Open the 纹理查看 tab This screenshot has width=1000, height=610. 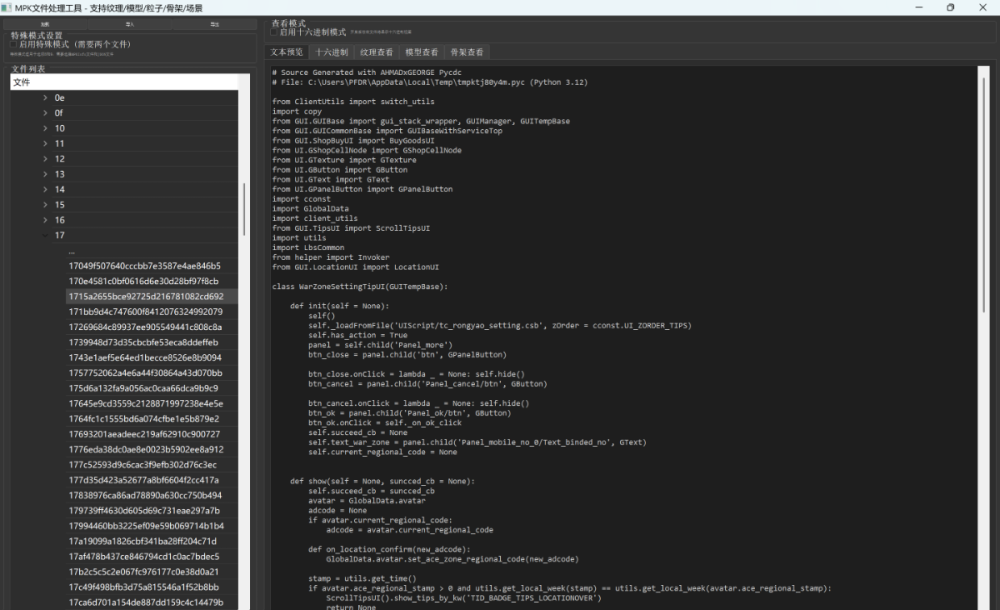(376, 52)
